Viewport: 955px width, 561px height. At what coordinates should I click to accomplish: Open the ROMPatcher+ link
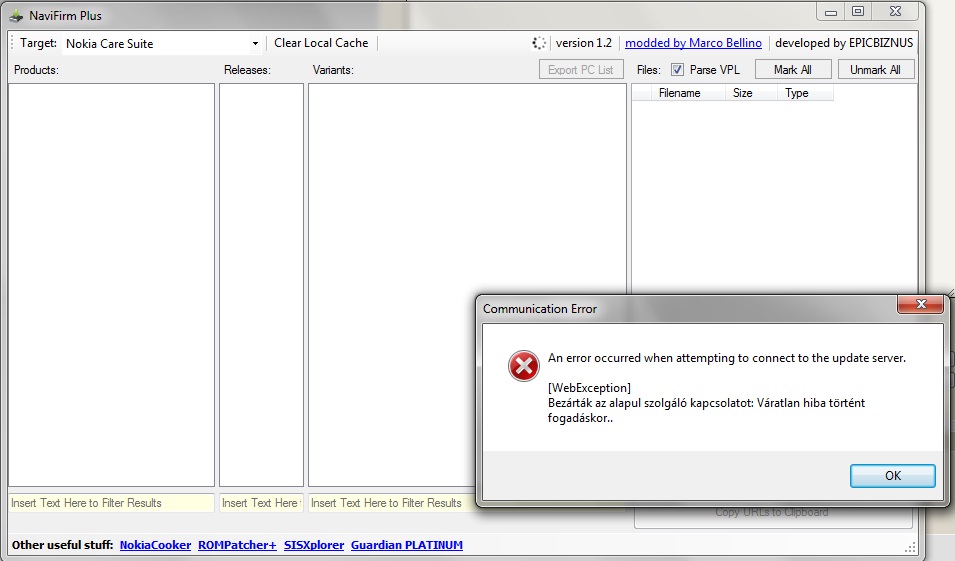(237, 545)
